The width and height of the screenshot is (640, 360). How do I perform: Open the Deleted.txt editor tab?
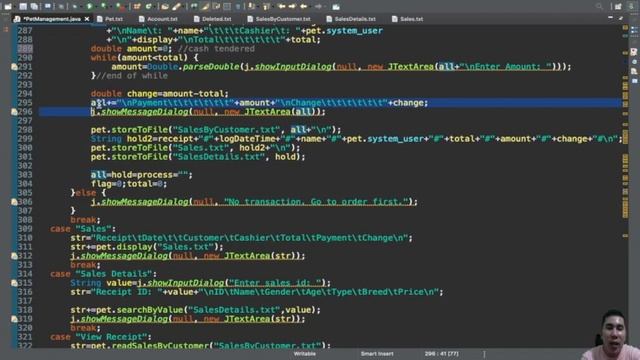(213, 19)
